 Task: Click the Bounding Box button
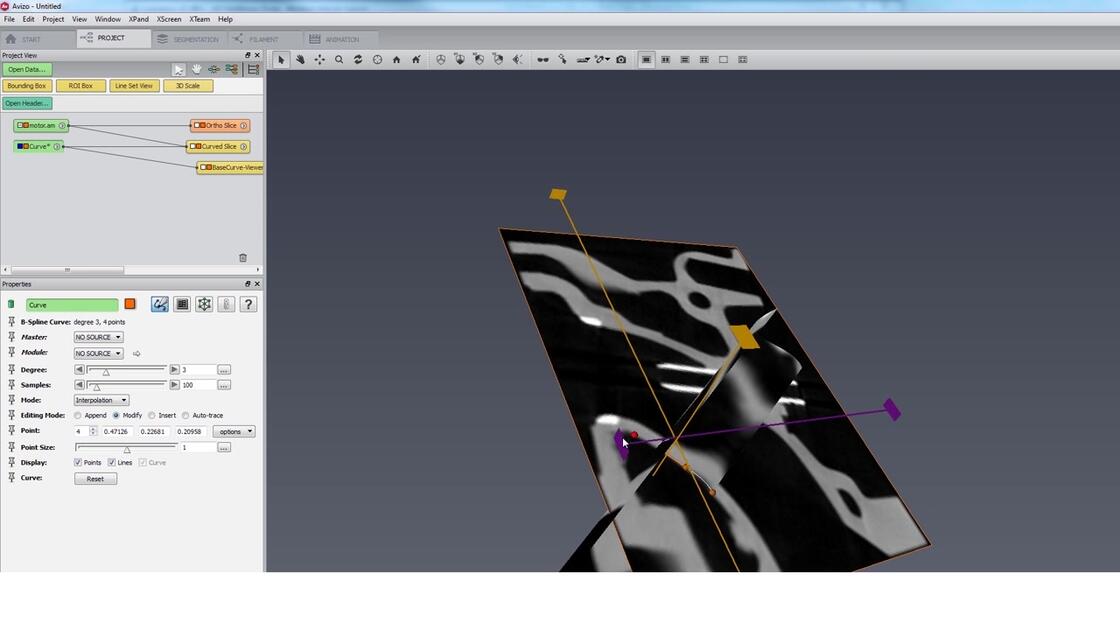point(27,86)
